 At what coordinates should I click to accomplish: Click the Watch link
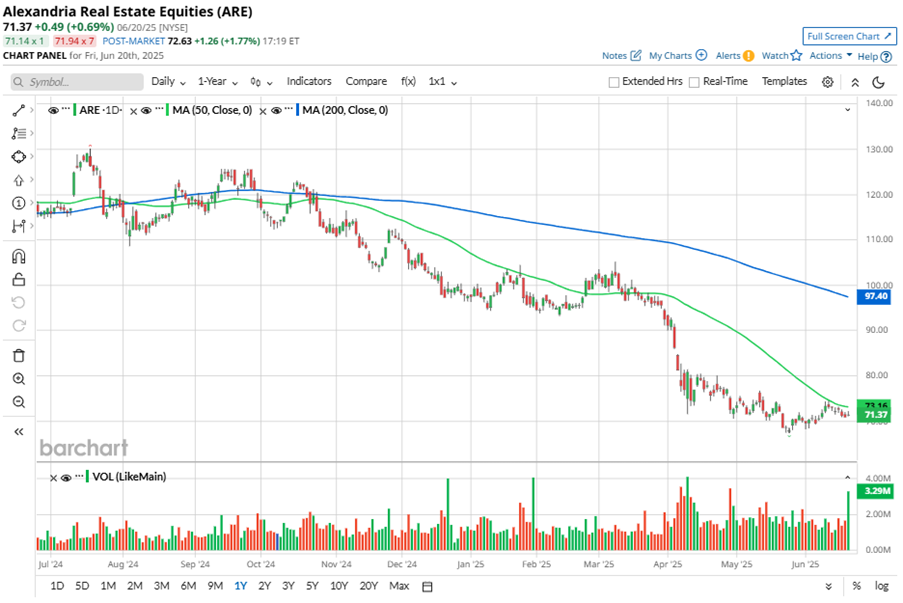(x=775, y=55)
